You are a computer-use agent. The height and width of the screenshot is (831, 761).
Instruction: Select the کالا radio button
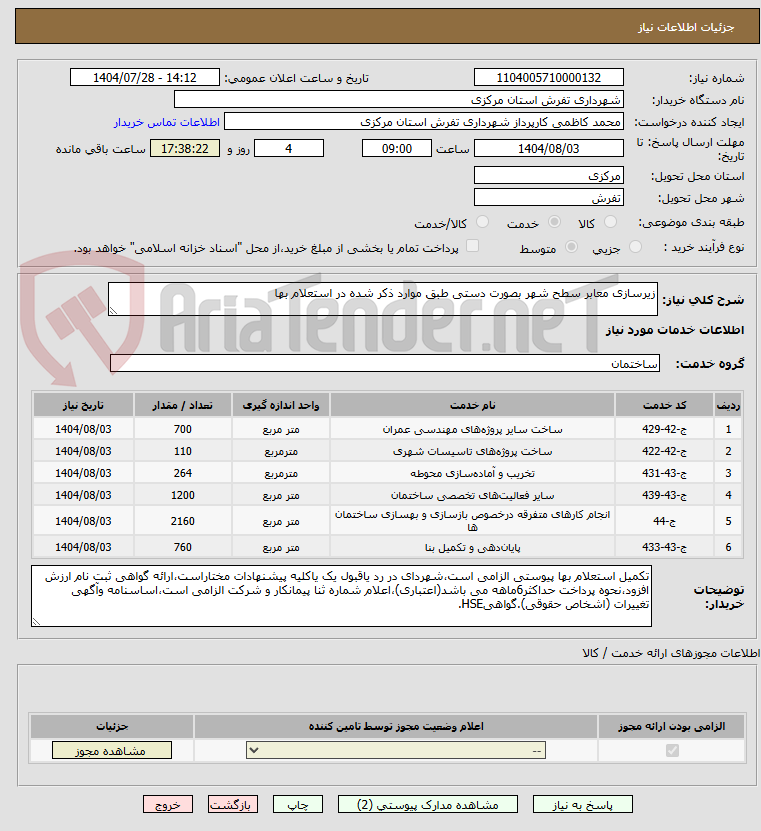[x=610, y=222]
